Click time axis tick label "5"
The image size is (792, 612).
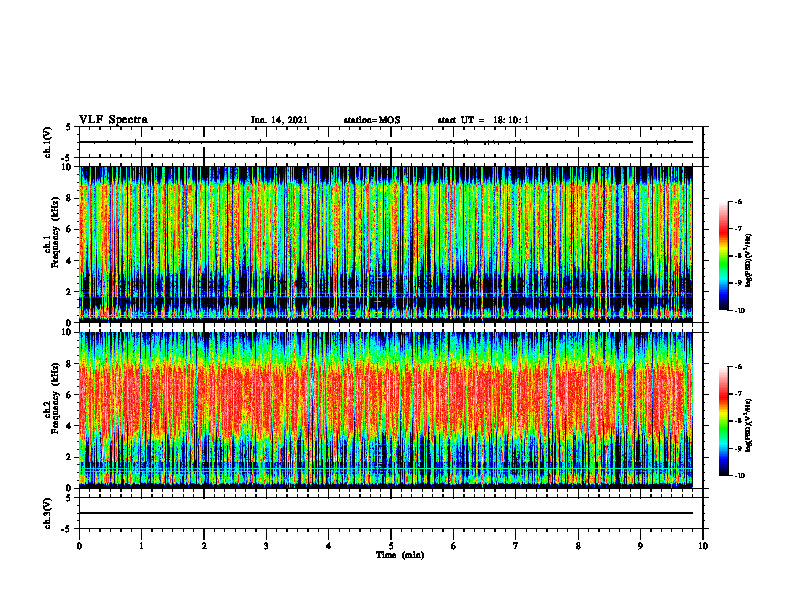point(391,546)
